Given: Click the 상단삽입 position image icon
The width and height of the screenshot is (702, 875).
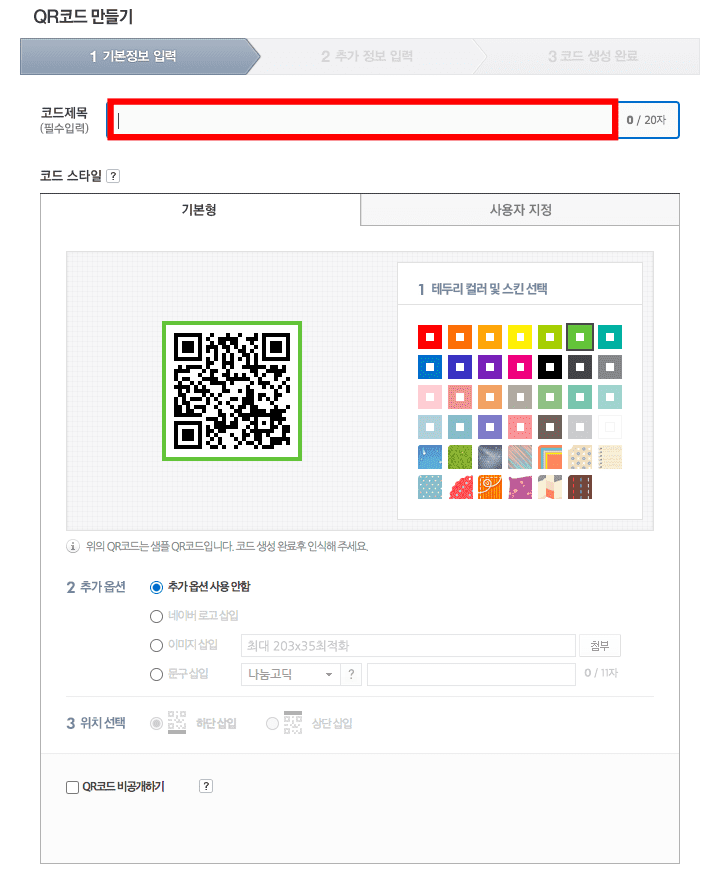Looking at the screenshot, I should [x=293, y=722].
